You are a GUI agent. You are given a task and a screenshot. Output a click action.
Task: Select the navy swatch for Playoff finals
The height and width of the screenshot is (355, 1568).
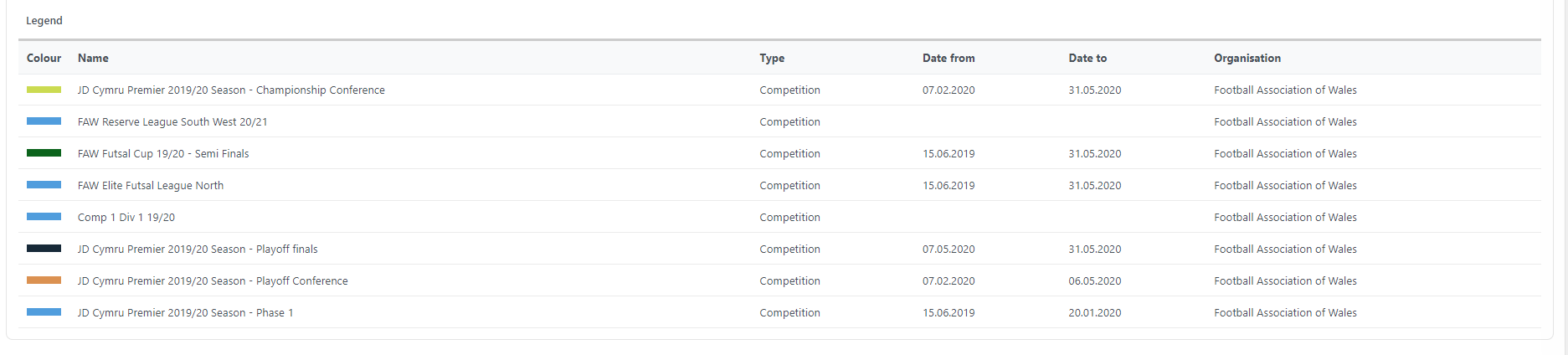click(x=44, y=249)
